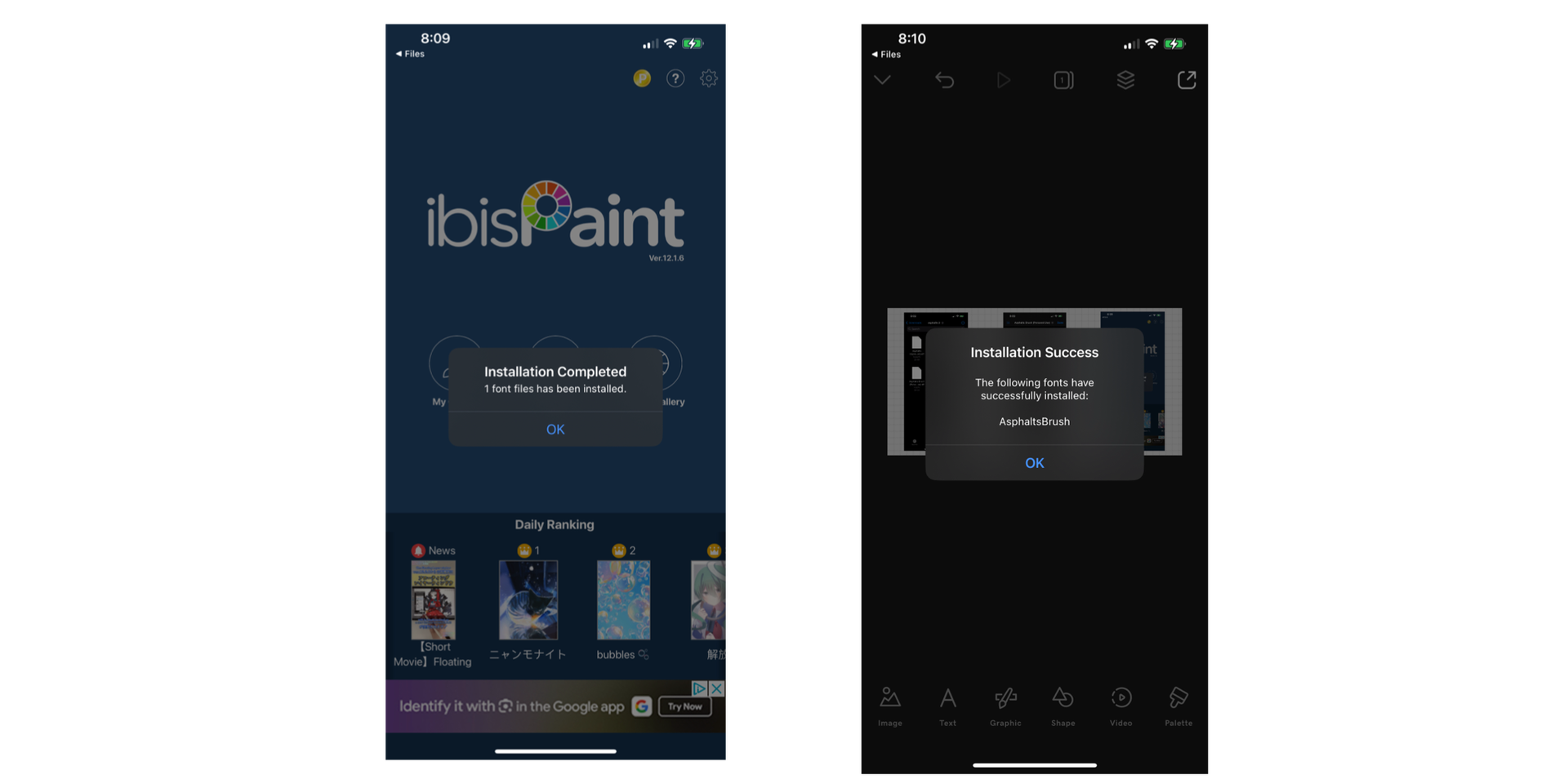Collapse editor with down chevron
The width and height of the screenshot is (1568, 784).
tap(882, 80)
